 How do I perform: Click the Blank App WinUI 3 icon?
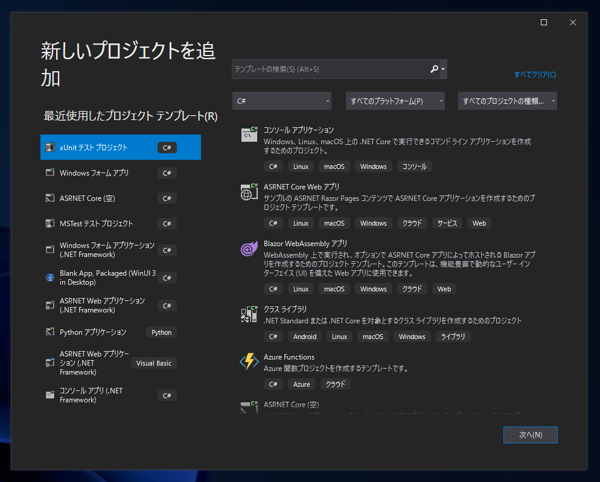pos(50,277)
